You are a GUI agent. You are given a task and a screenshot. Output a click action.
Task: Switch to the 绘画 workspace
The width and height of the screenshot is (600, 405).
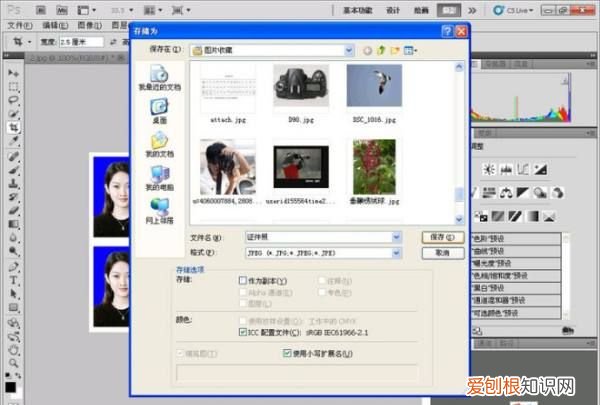421,10
